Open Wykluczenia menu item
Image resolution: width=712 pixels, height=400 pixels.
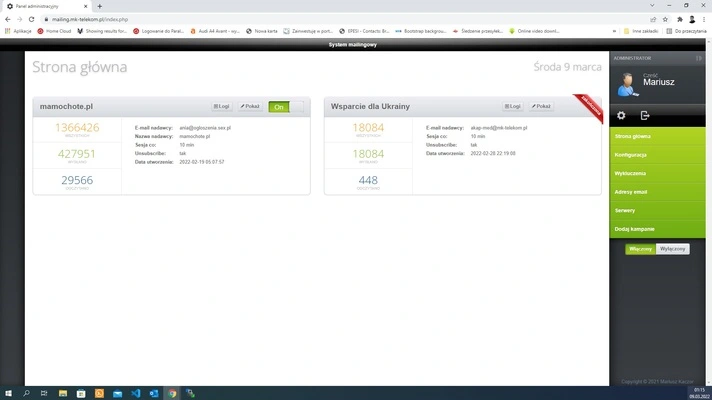coord(657,173)
